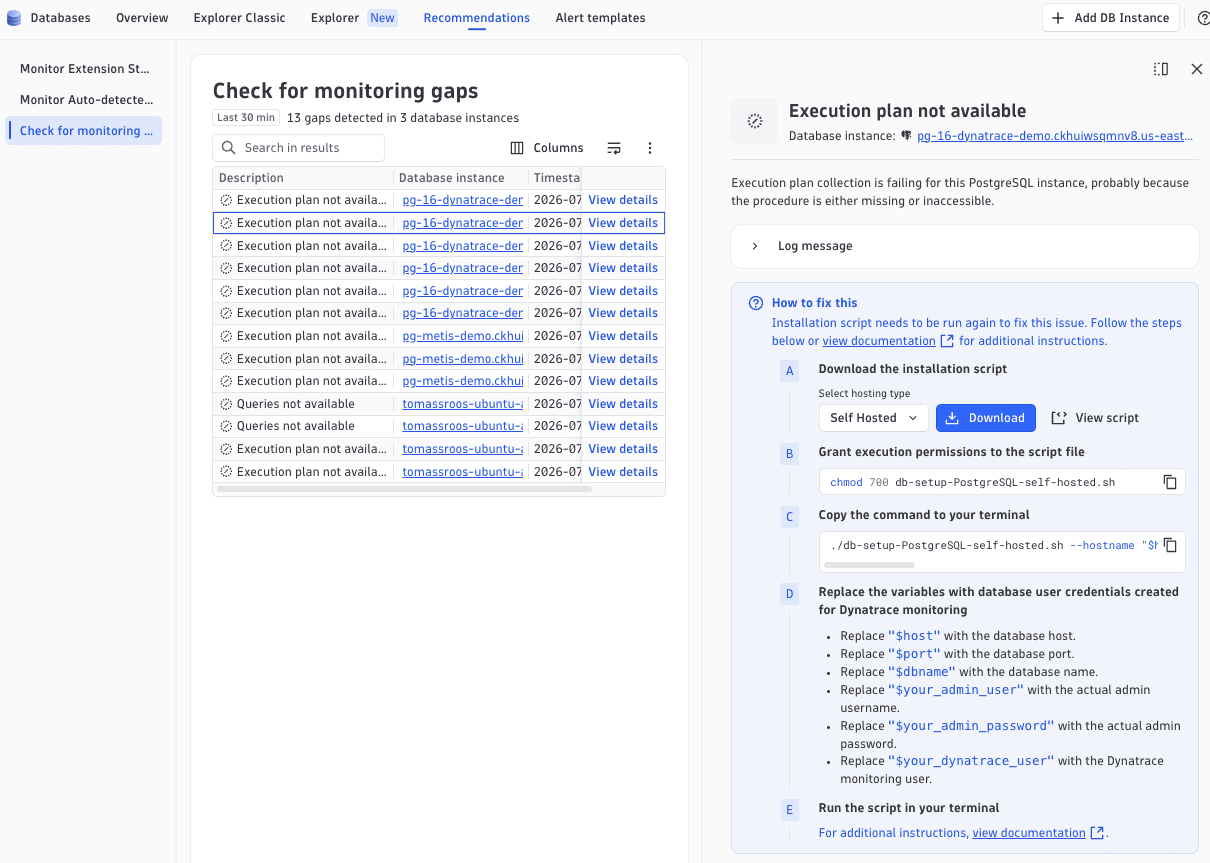Click the Description column header
This screenshot has height=863, width=1210.
303,178
